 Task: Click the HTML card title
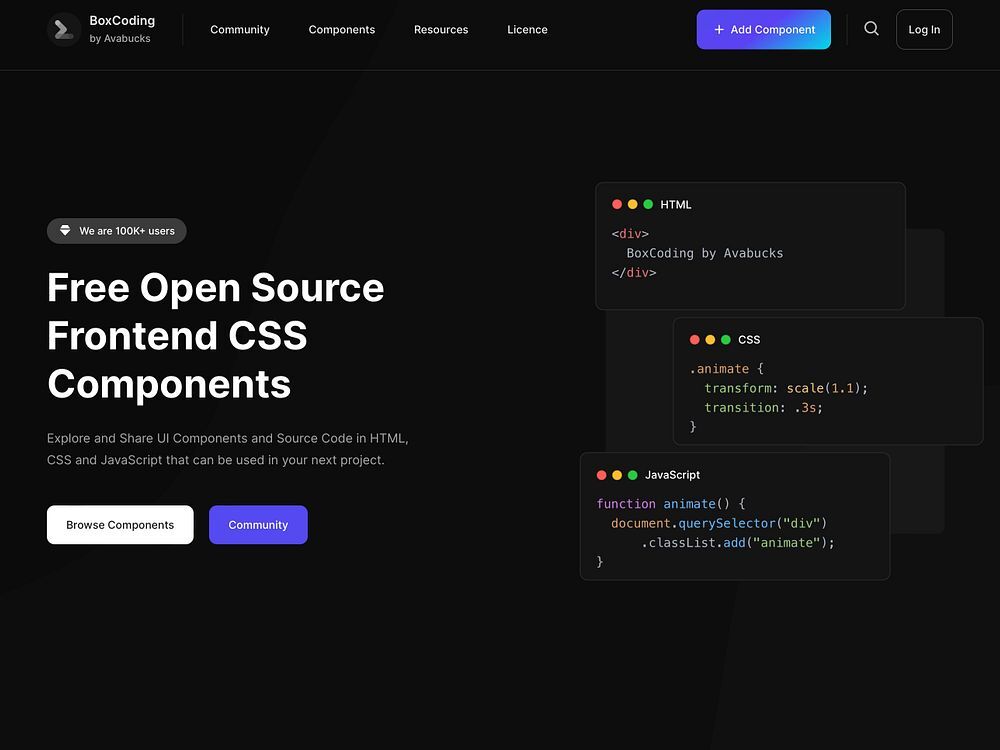[675, 205]
